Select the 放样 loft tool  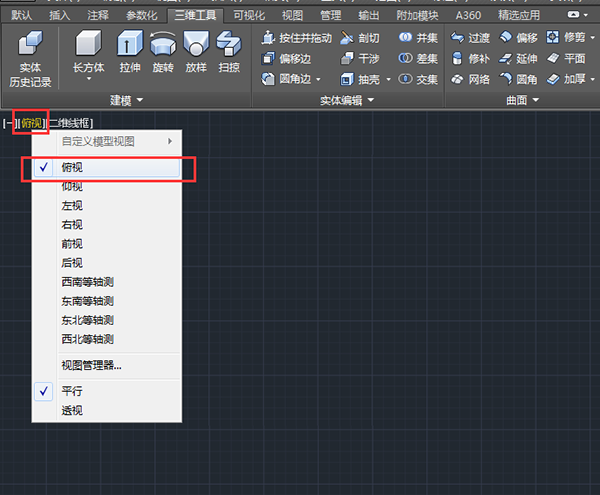196,52
